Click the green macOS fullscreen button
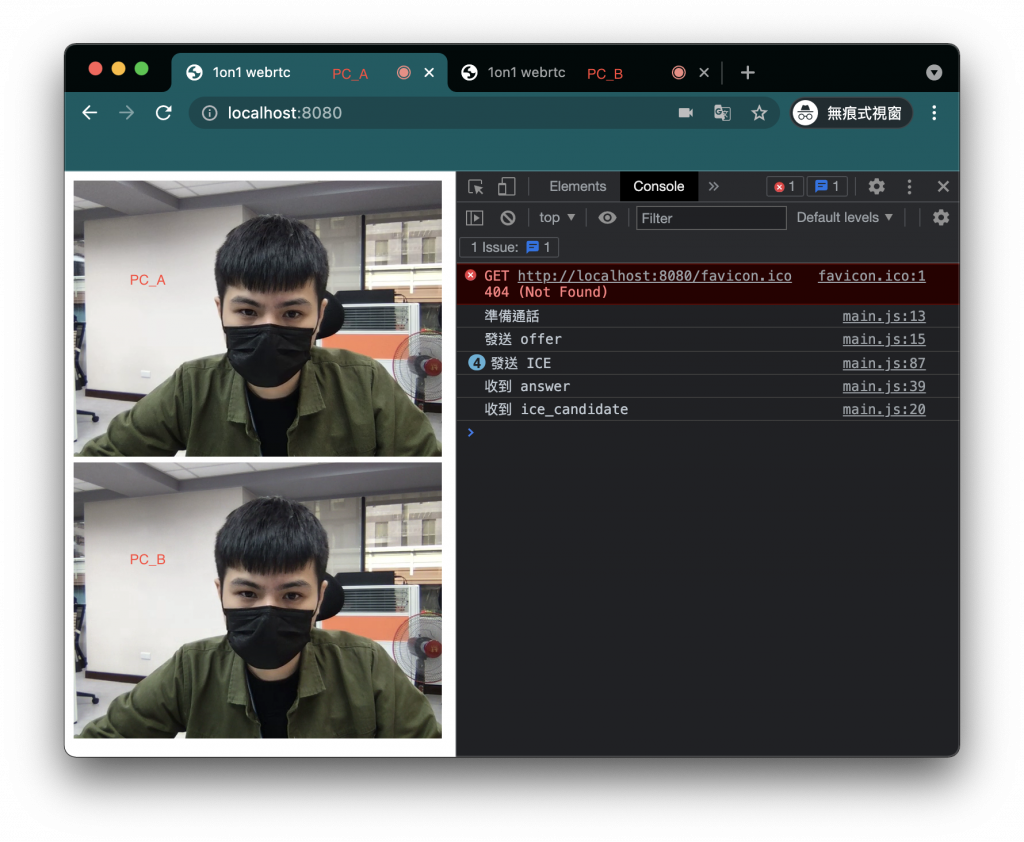 [x=141, y=69]
